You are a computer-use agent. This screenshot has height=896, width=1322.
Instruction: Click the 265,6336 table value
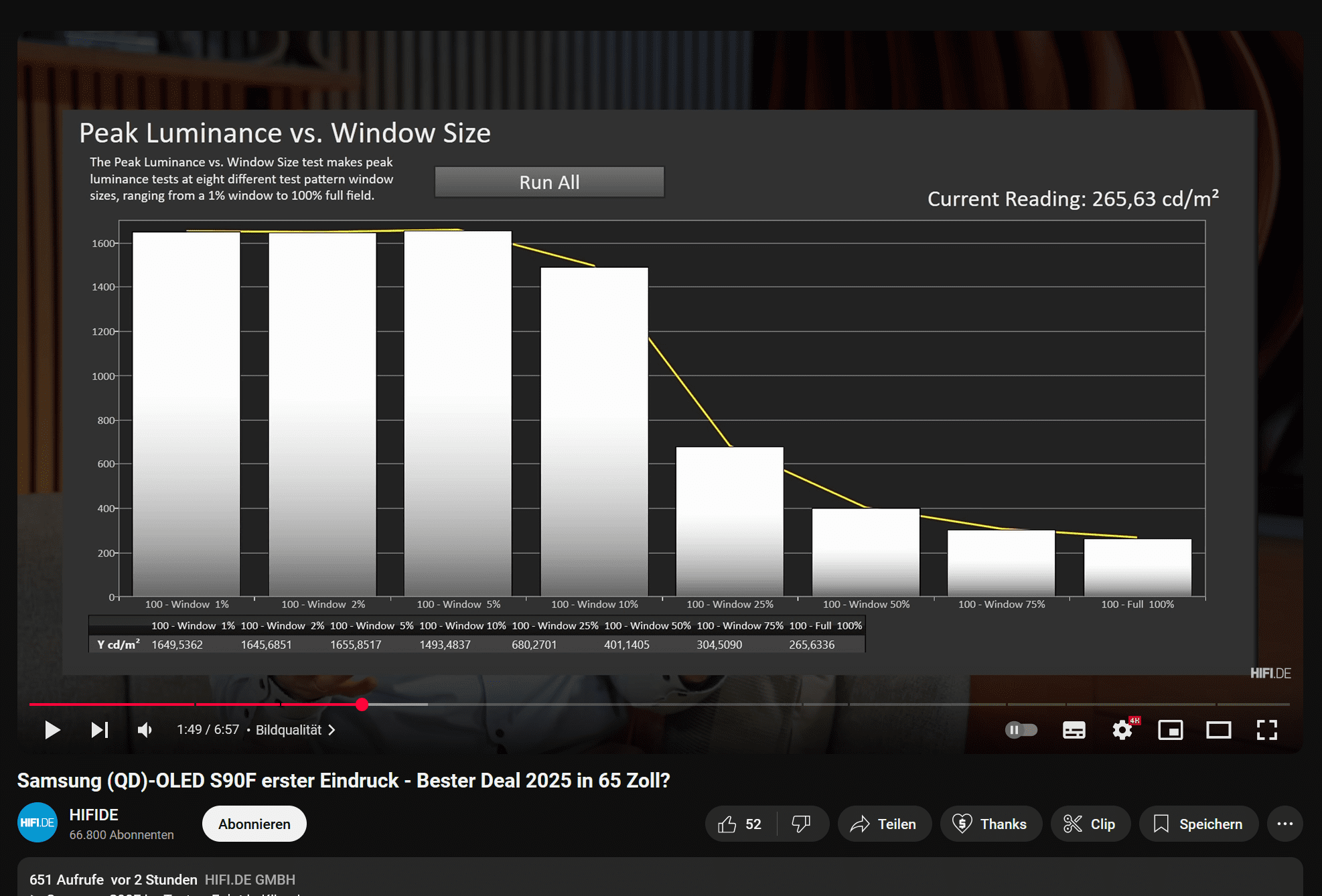pyautogui.click(x=812, y=645)
